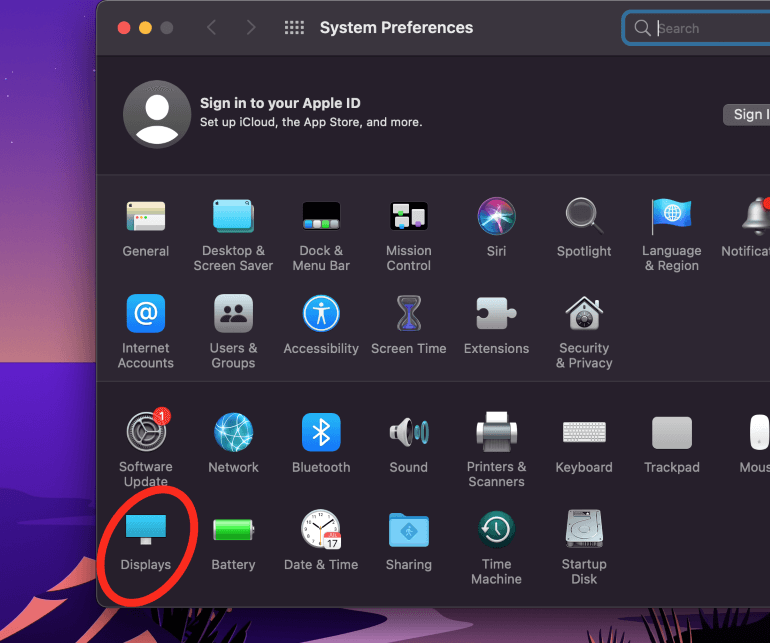Open Mission Control preferences
The width and height of the screenshot is (770, 643).
point(408,216)
